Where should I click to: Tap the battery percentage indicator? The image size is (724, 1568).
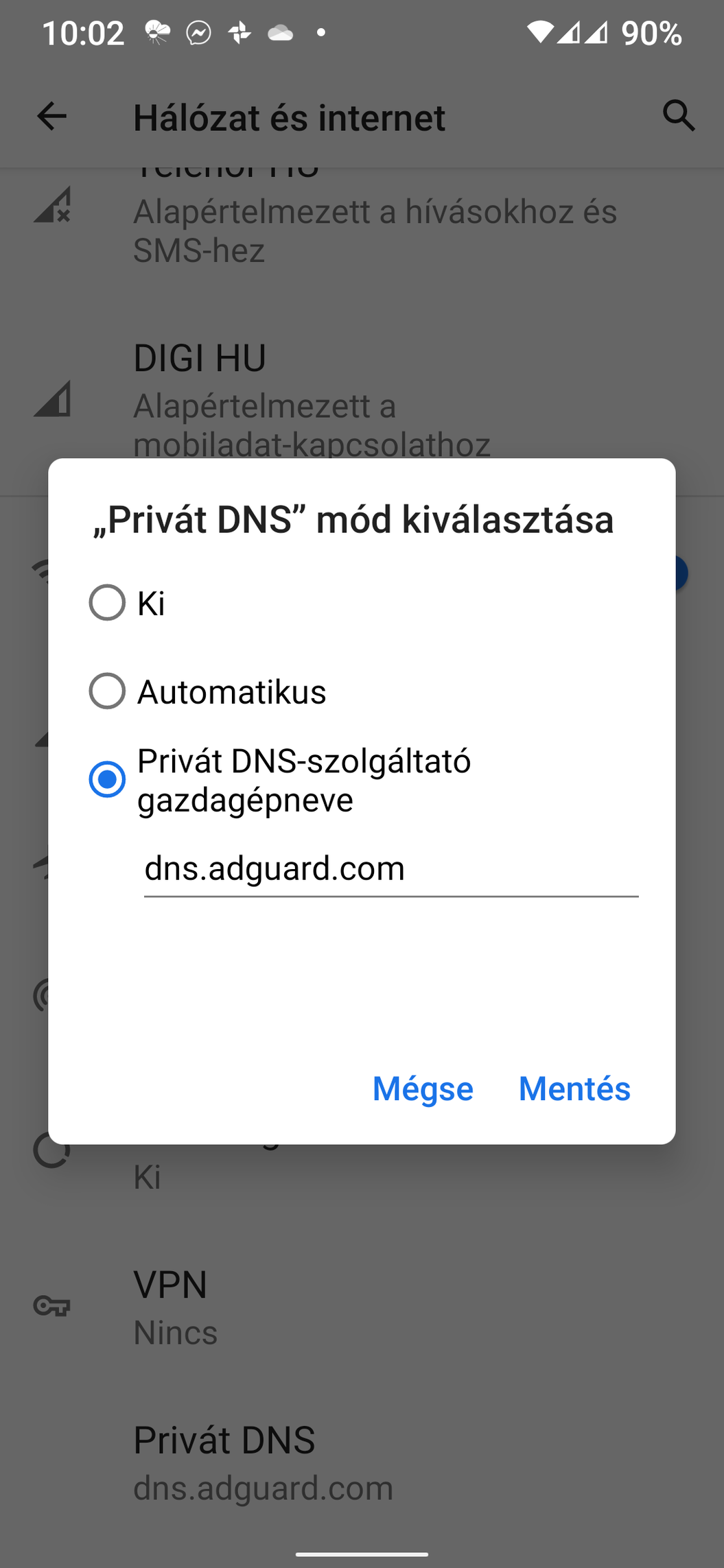pos(651,33)
